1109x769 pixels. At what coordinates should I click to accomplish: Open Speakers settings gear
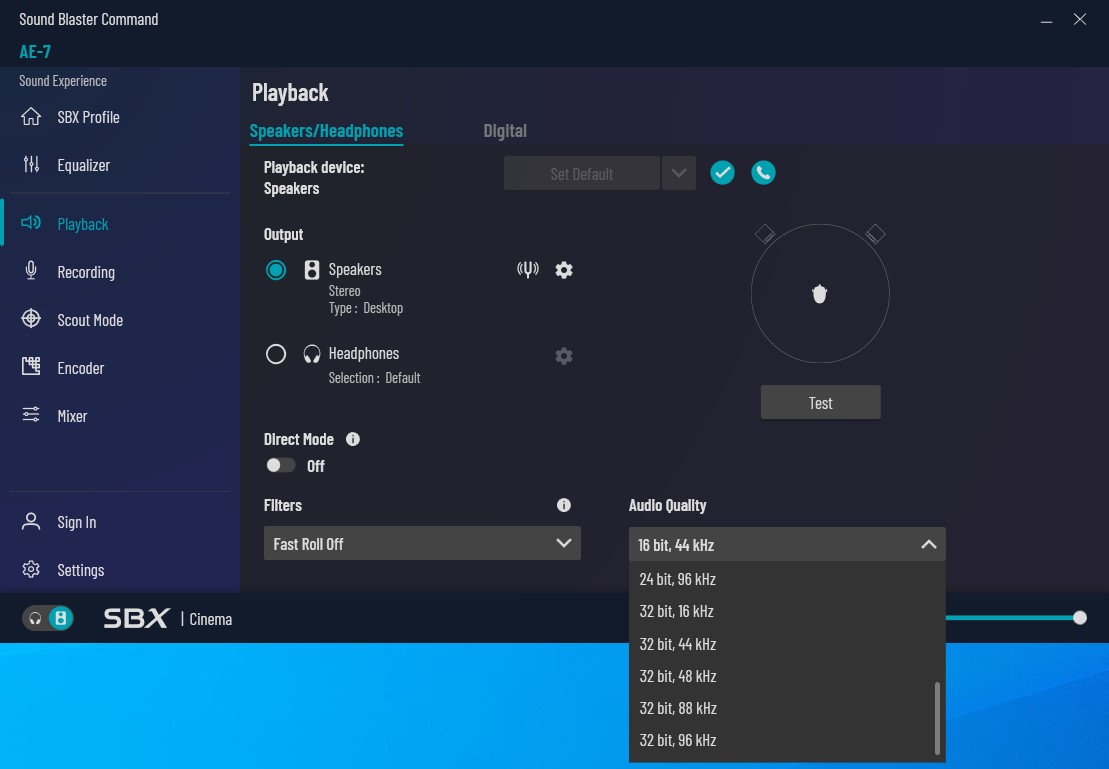[564, 270]
